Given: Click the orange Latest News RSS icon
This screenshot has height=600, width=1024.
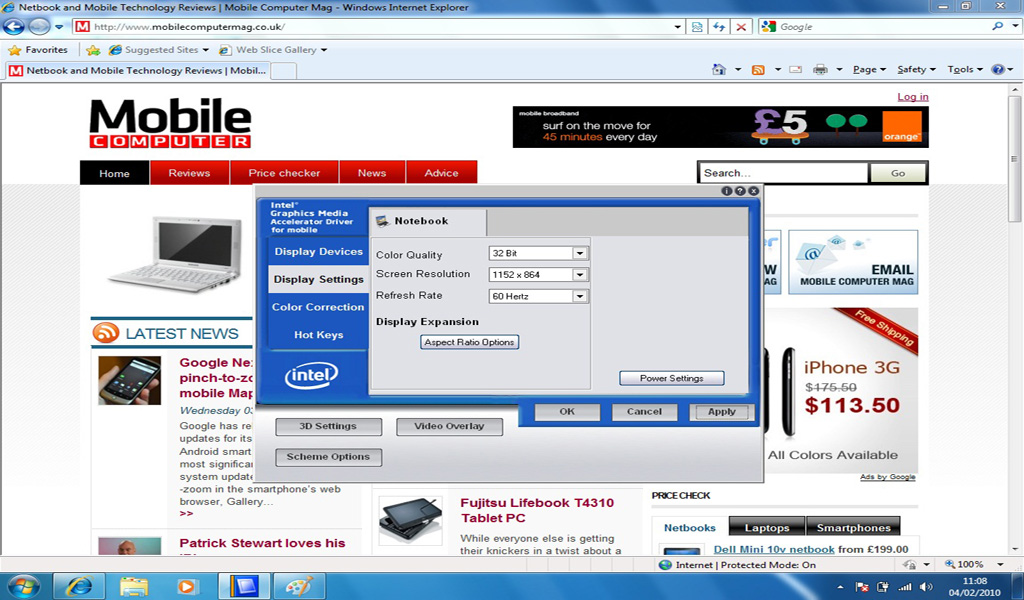Looking at the screenshot, I should [106, 333].
